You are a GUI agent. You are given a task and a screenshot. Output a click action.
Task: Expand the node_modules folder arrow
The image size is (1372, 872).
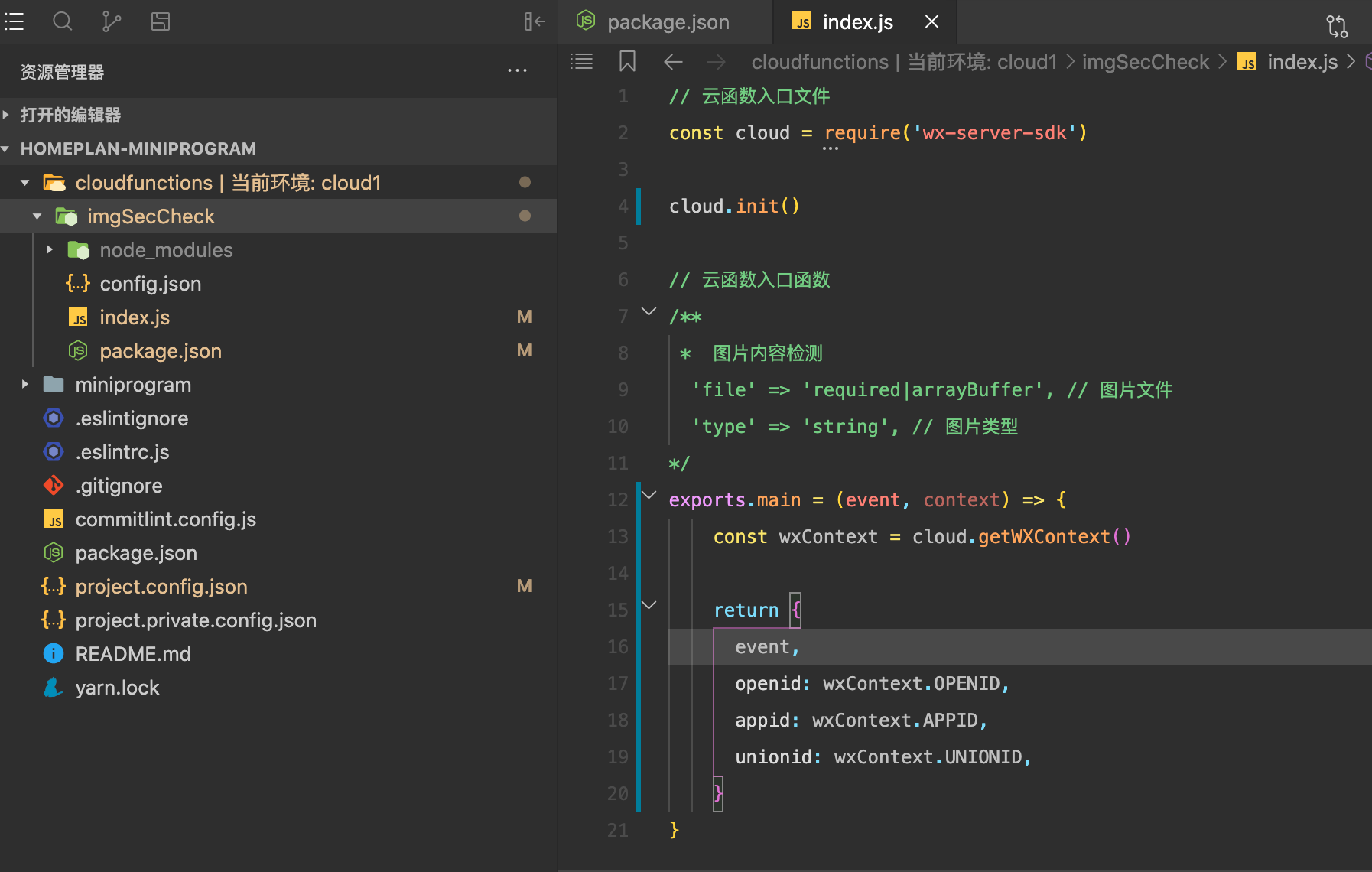coord(50,250)
